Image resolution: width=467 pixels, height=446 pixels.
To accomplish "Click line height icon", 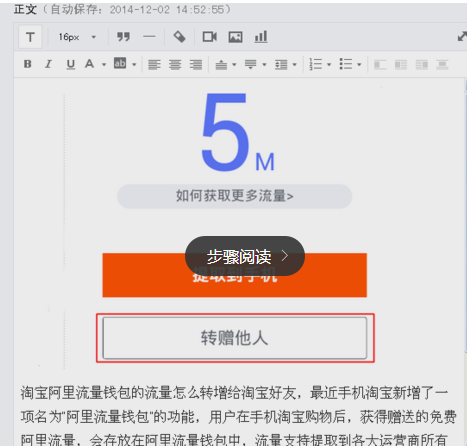I will pos(281,64).
